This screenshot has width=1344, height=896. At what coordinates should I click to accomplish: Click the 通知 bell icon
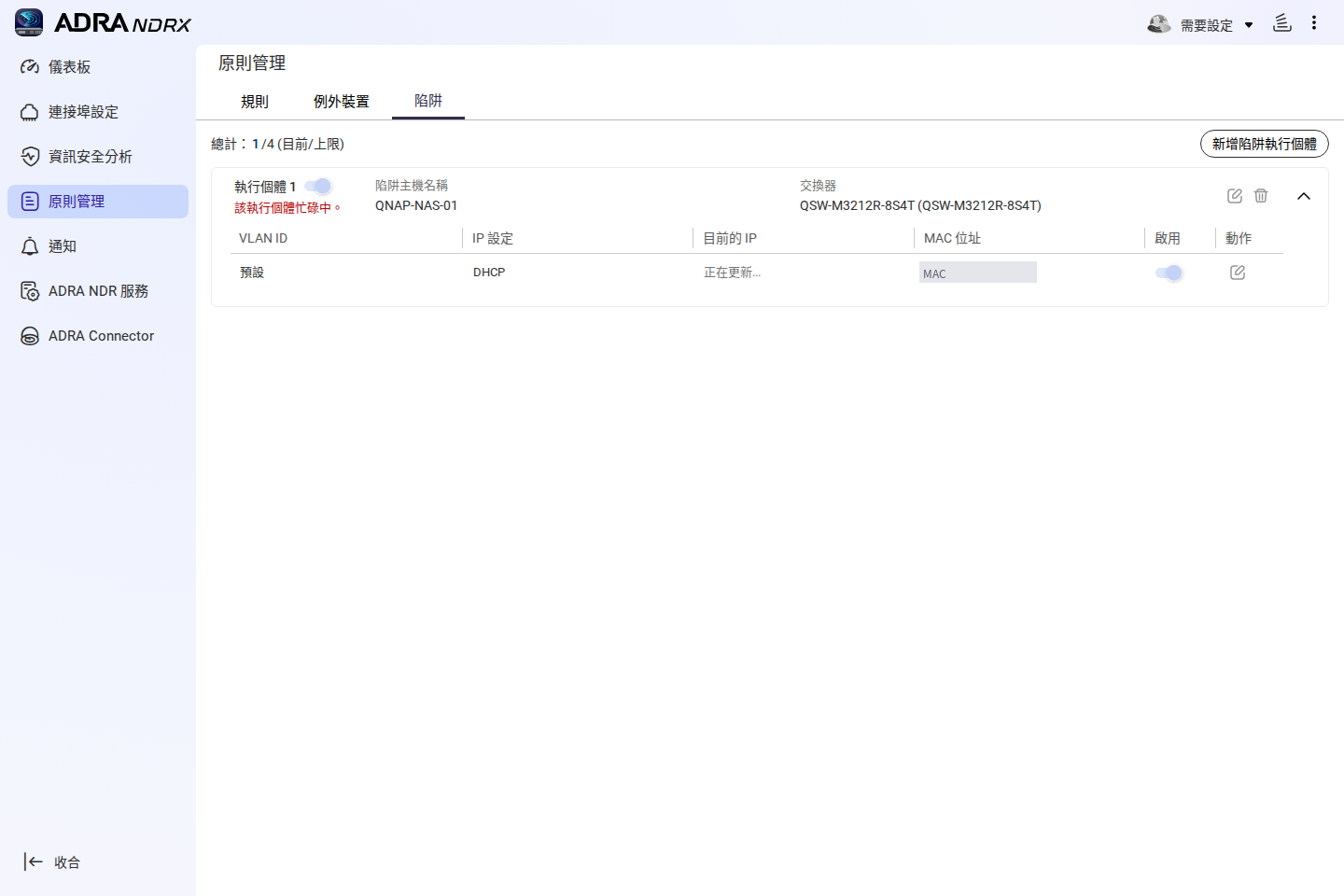coord(30,246)
